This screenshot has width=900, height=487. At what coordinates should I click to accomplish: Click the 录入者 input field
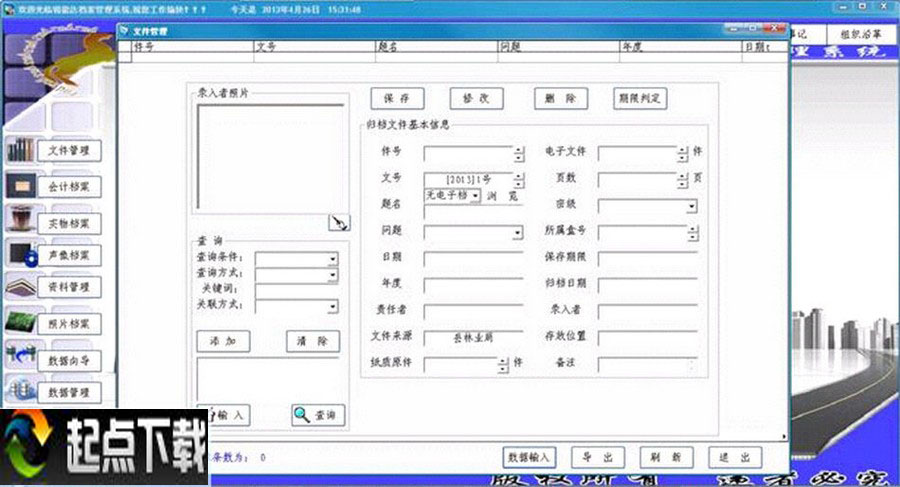point(647,312)
